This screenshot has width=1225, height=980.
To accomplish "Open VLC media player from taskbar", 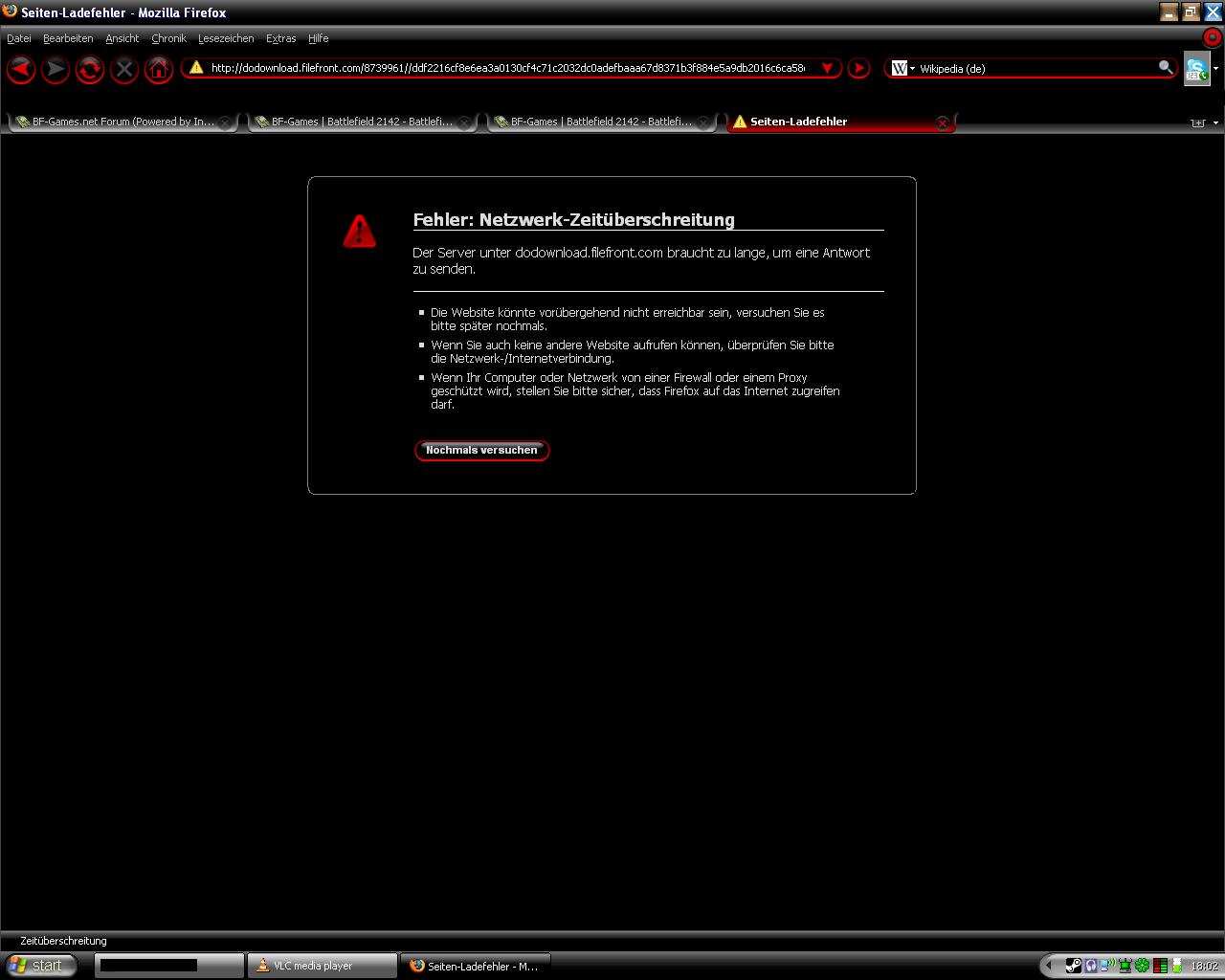I will (x=322, y=966).
